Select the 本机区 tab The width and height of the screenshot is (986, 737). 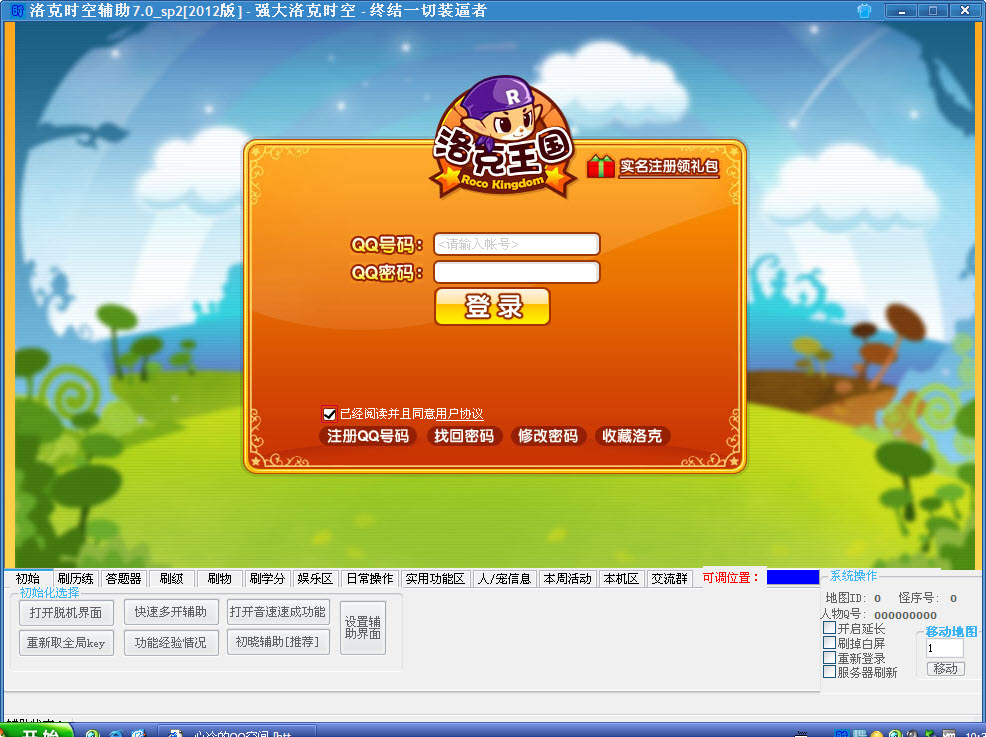coord(621,579)
